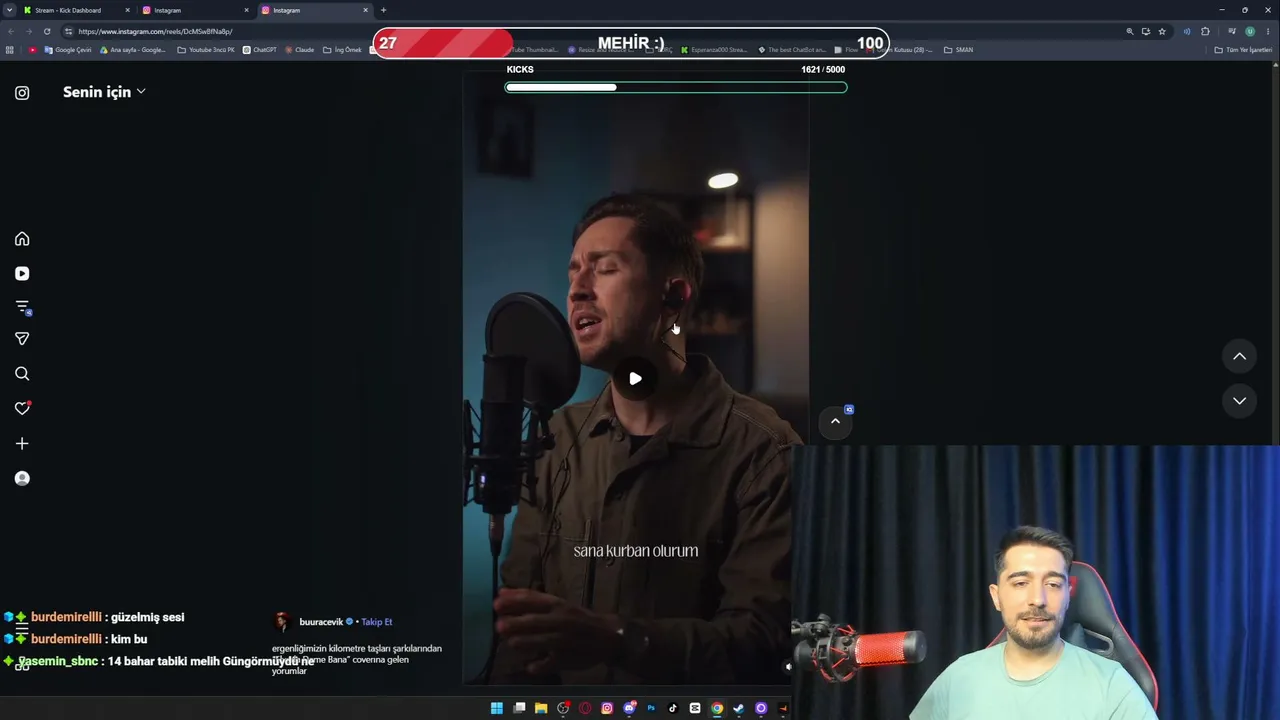This screenshot has height=720, width=1280.
Task: Open the İng Örnek bookmark folder
Action: click(x=342, y=50)
